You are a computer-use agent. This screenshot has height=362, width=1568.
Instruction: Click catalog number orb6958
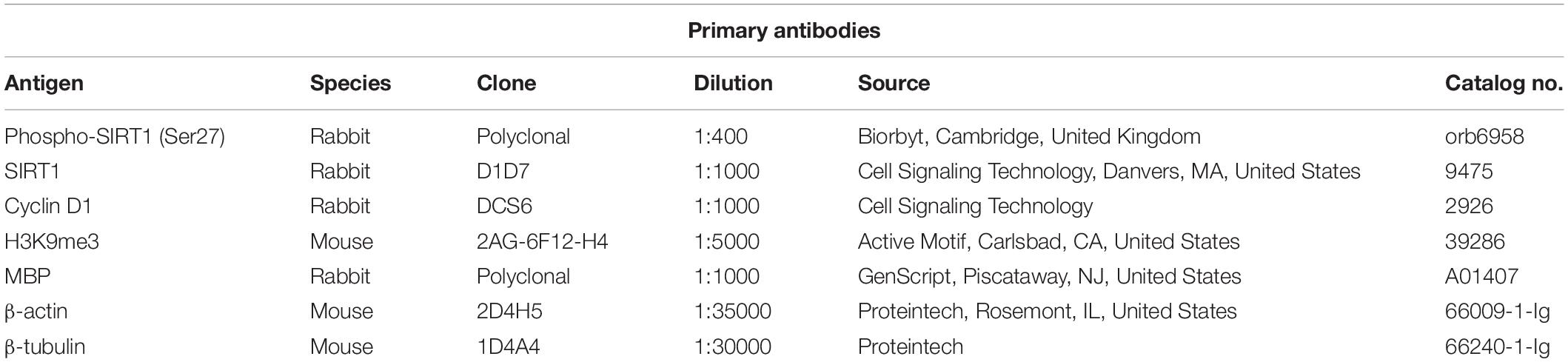pos(1484,136)
